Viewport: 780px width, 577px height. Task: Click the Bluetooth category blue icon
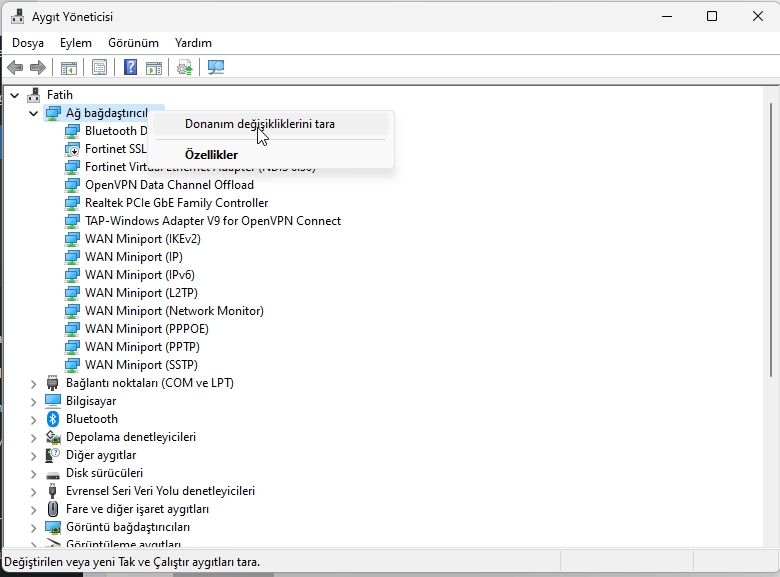(x=53, y=419)
